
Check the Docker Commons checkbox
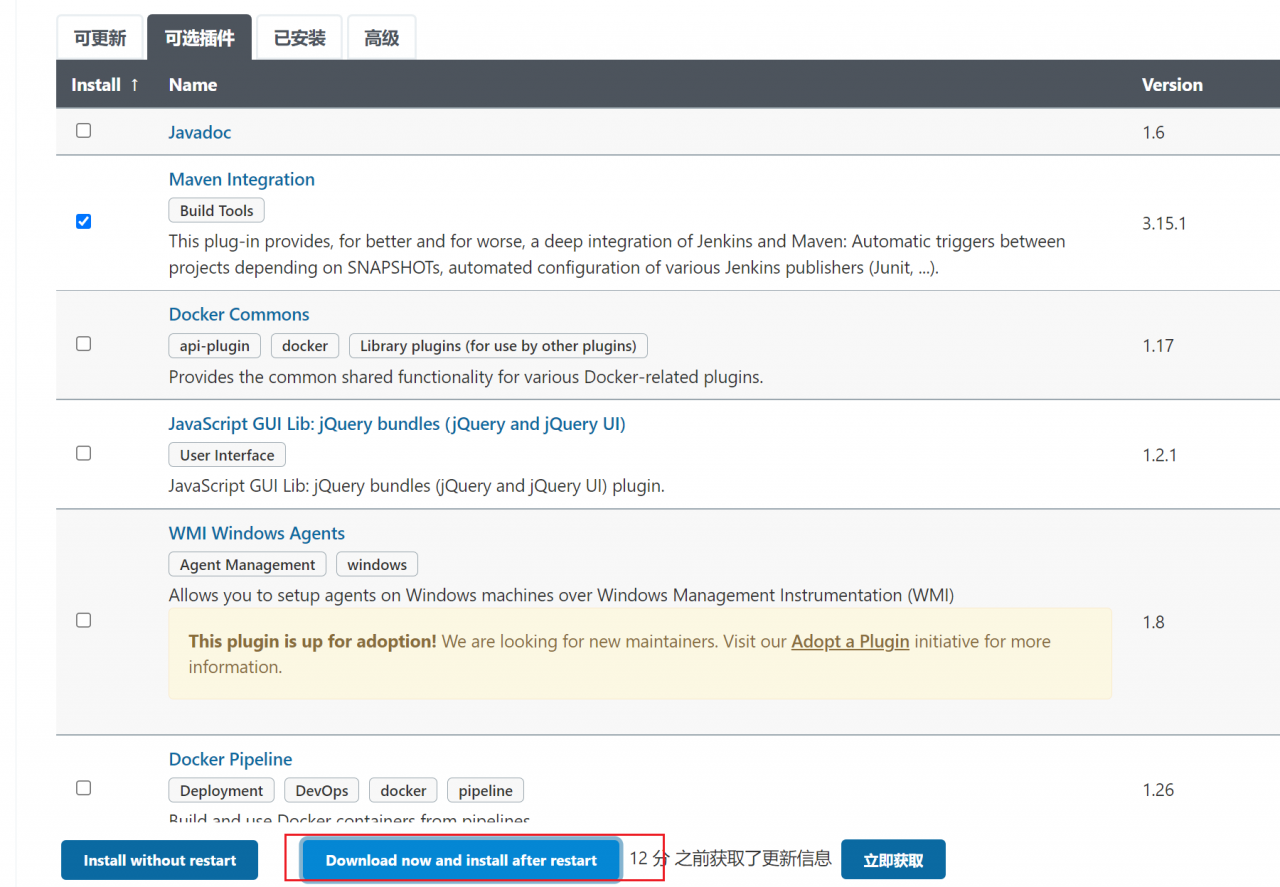click(83, 344)
